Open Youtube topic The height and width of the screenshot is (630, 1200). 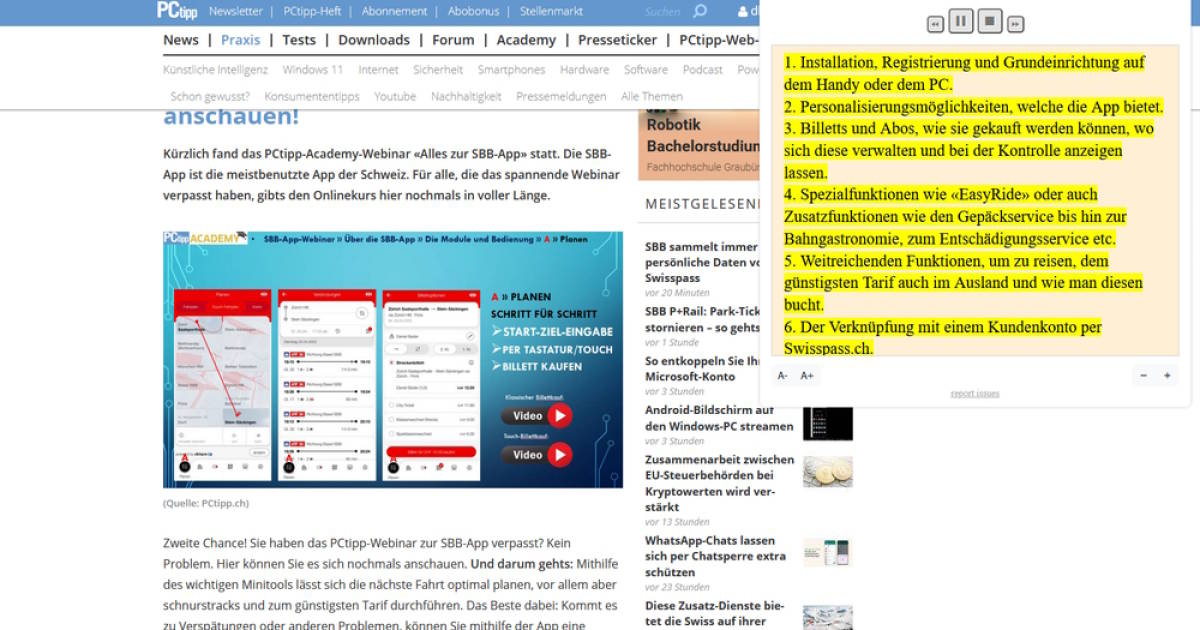click(x=395, y=97)
